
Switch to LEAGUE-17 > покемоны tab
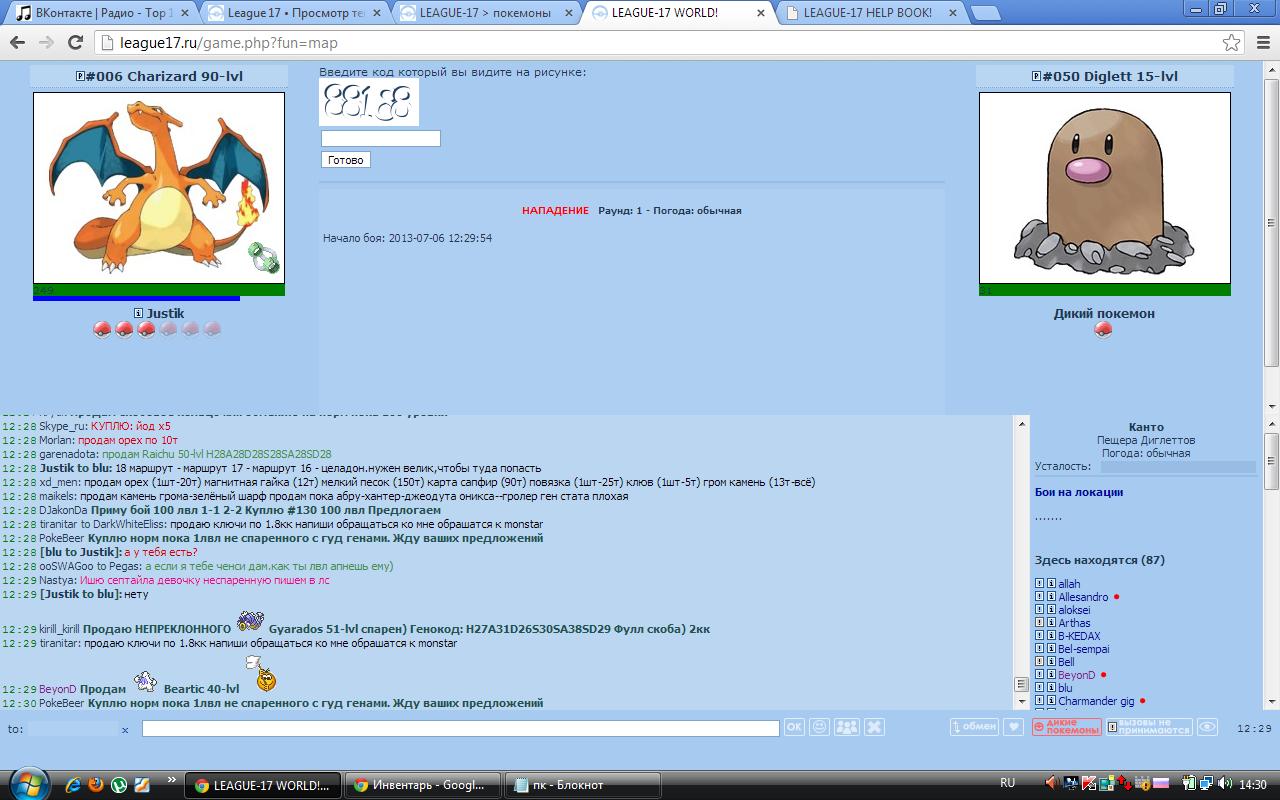coord(485,13)
